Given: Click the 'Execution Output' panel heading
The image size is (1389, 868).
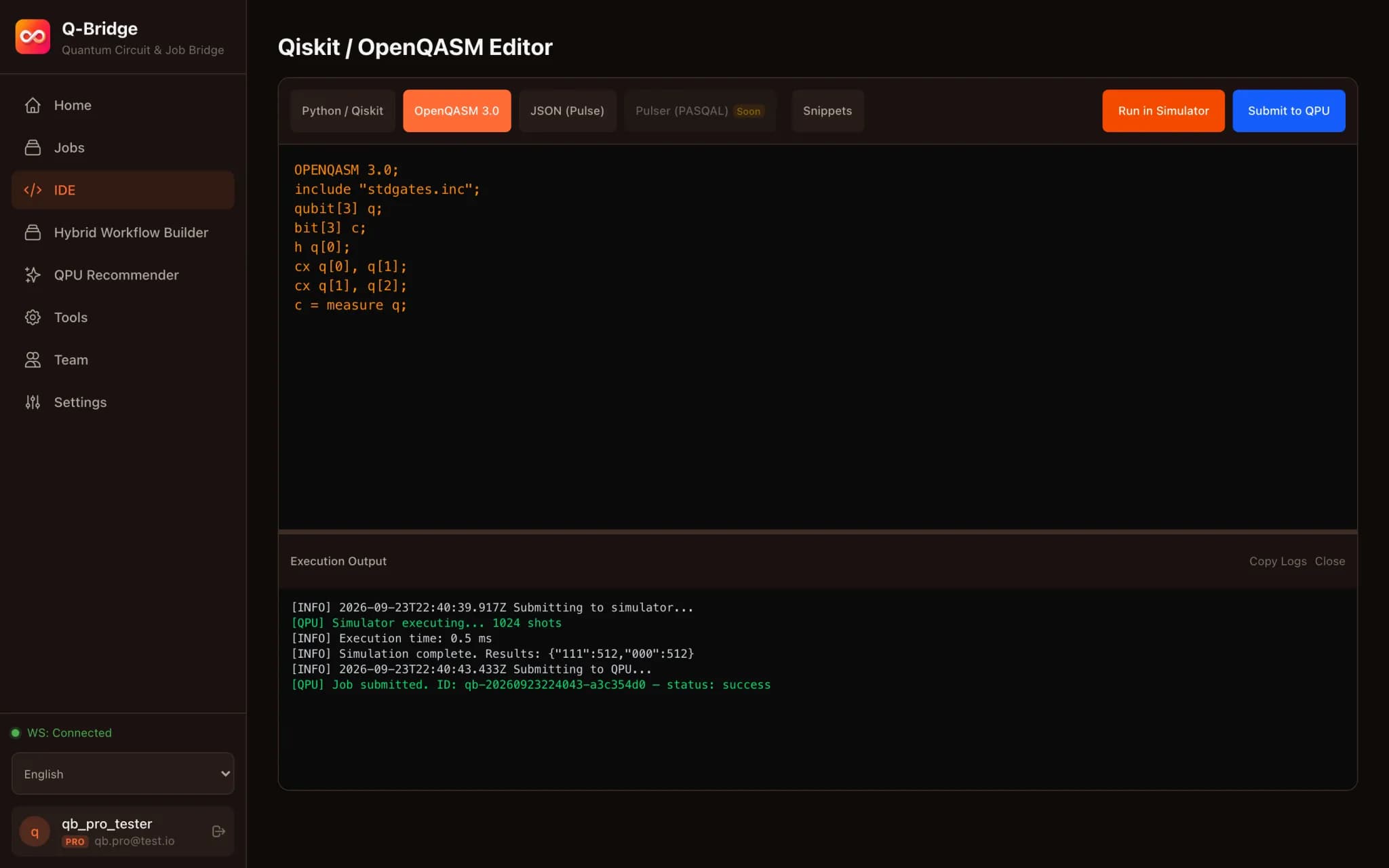Looking at the screenshot, I should click(x=338, y=561).
